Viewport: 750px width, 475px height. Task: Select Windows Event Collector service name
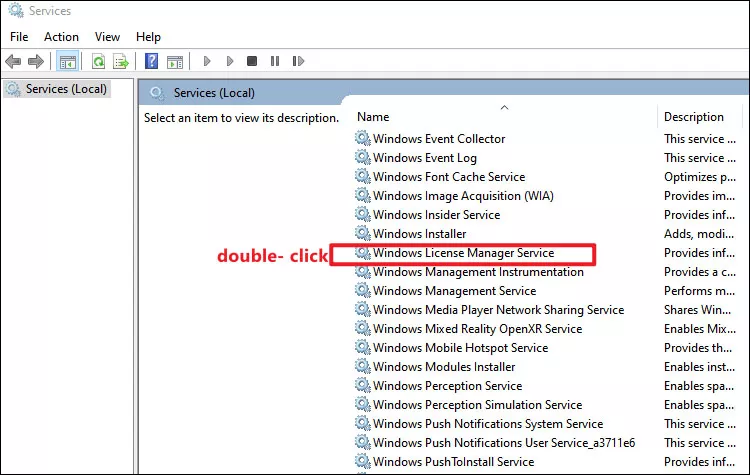[439, 139]
